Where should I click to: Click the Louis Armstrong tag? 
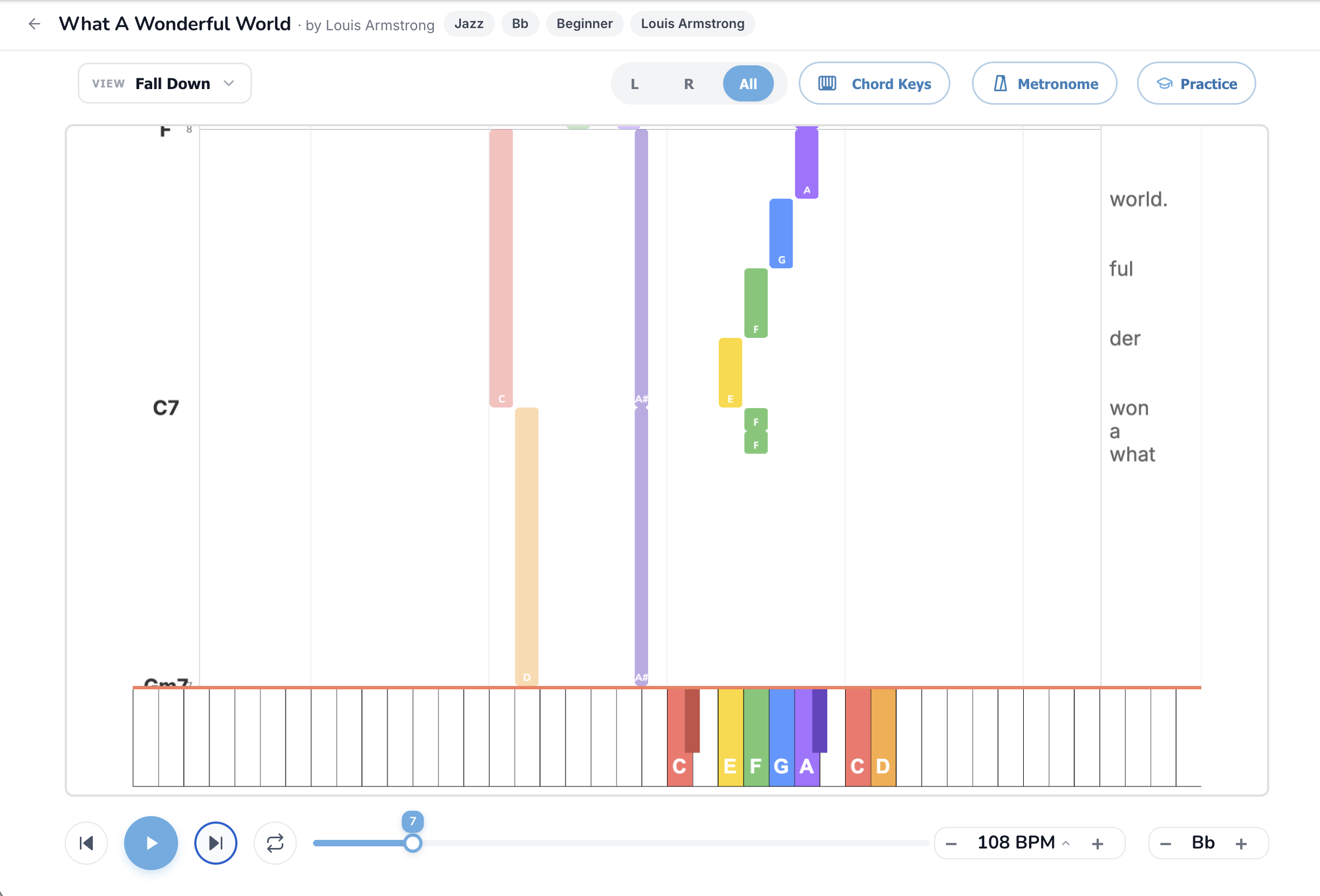click(692, 24)
